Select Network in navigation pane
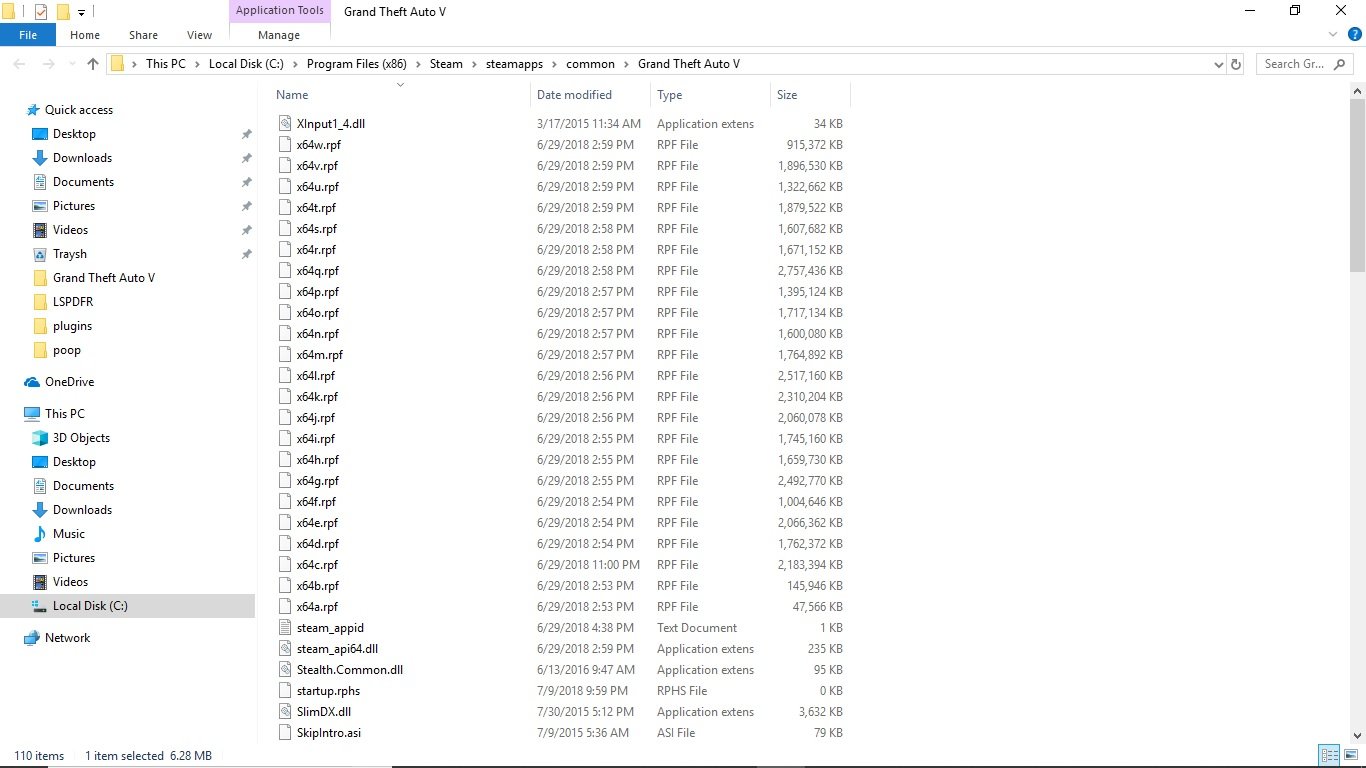This screenshot has height=768, width=1366. point(67,638)
